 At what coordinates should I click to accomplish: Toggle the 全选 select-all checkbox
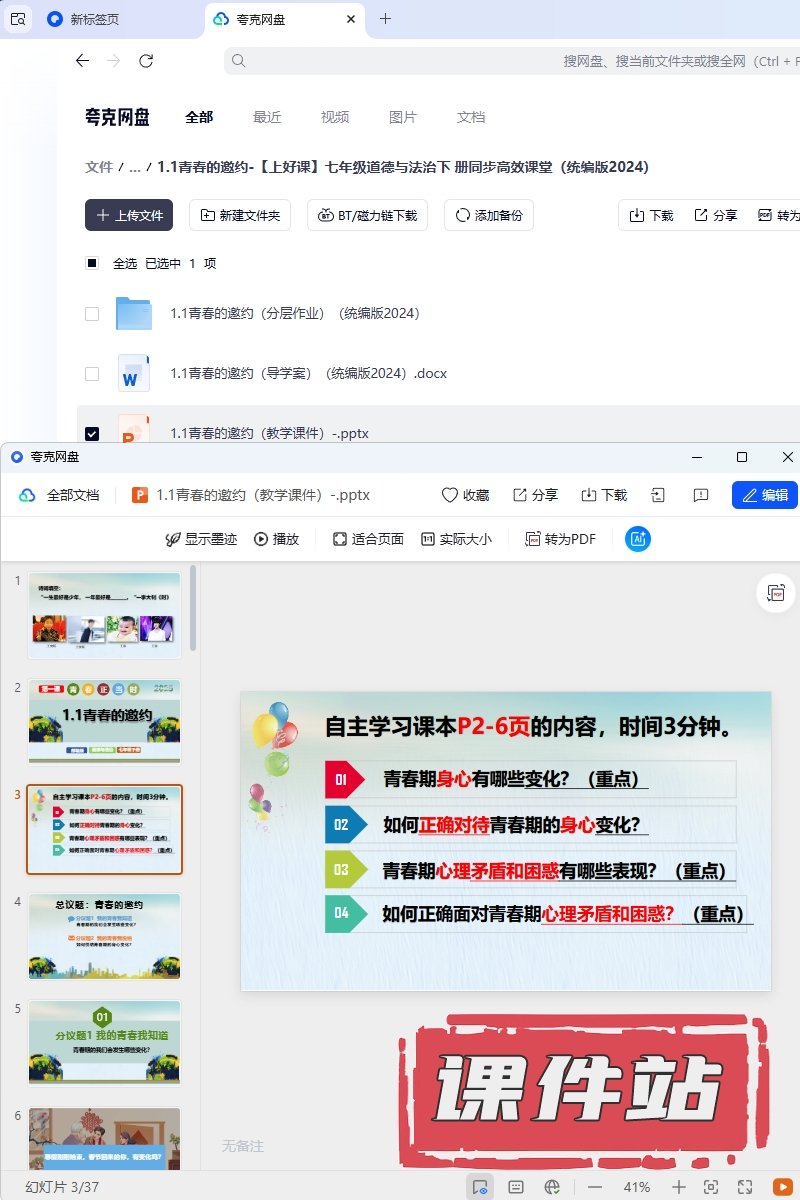tap(92, 263)
